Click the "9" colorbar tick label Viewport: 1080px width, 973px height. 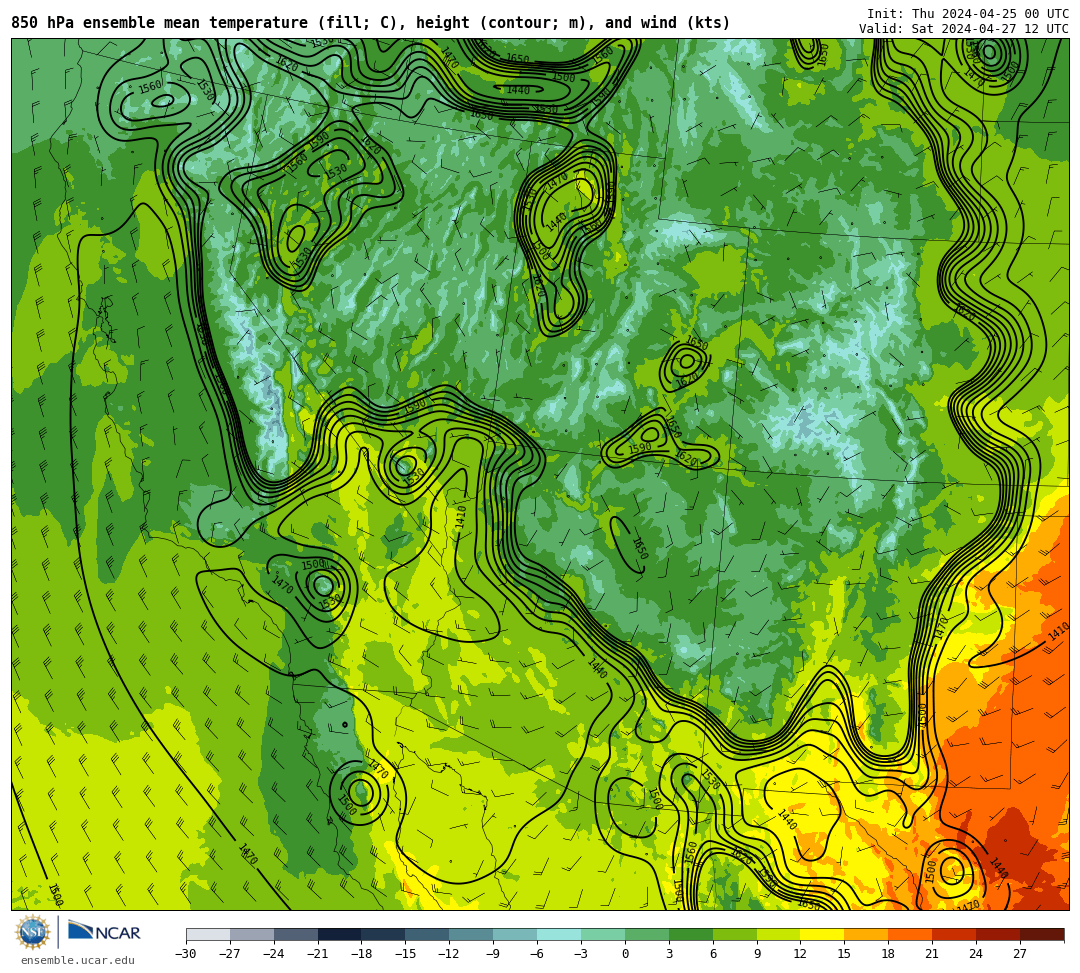tap(757, 954)
